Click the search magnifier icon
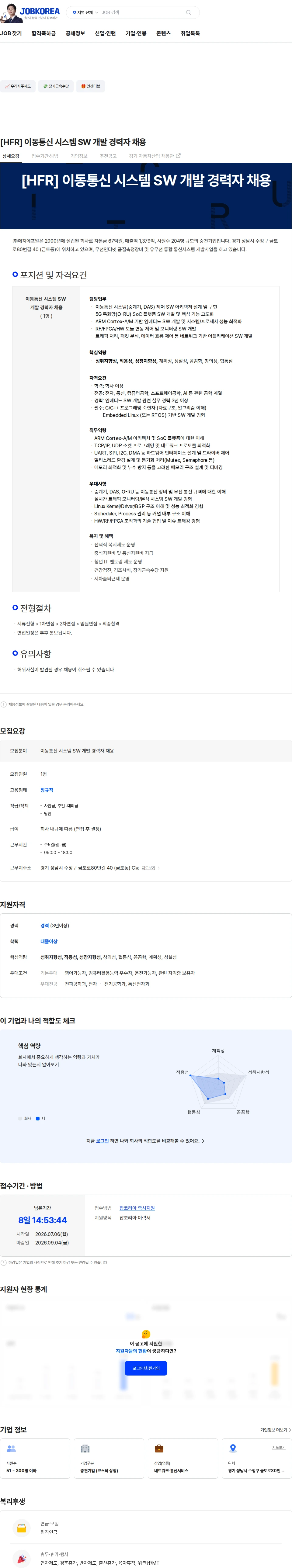 (189, 12)
